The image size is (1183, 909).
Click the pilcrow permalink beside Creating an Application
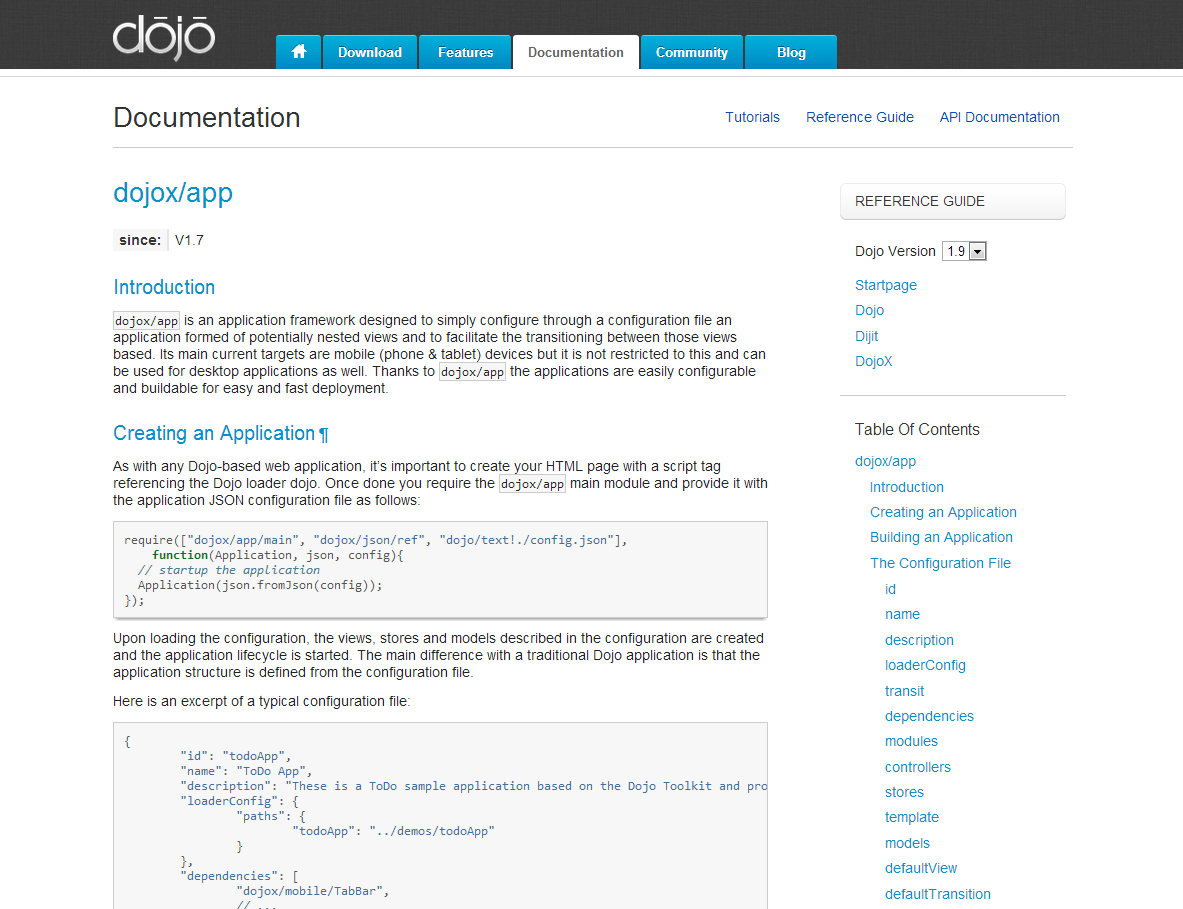pyautogui.click(x=324, y=435)
